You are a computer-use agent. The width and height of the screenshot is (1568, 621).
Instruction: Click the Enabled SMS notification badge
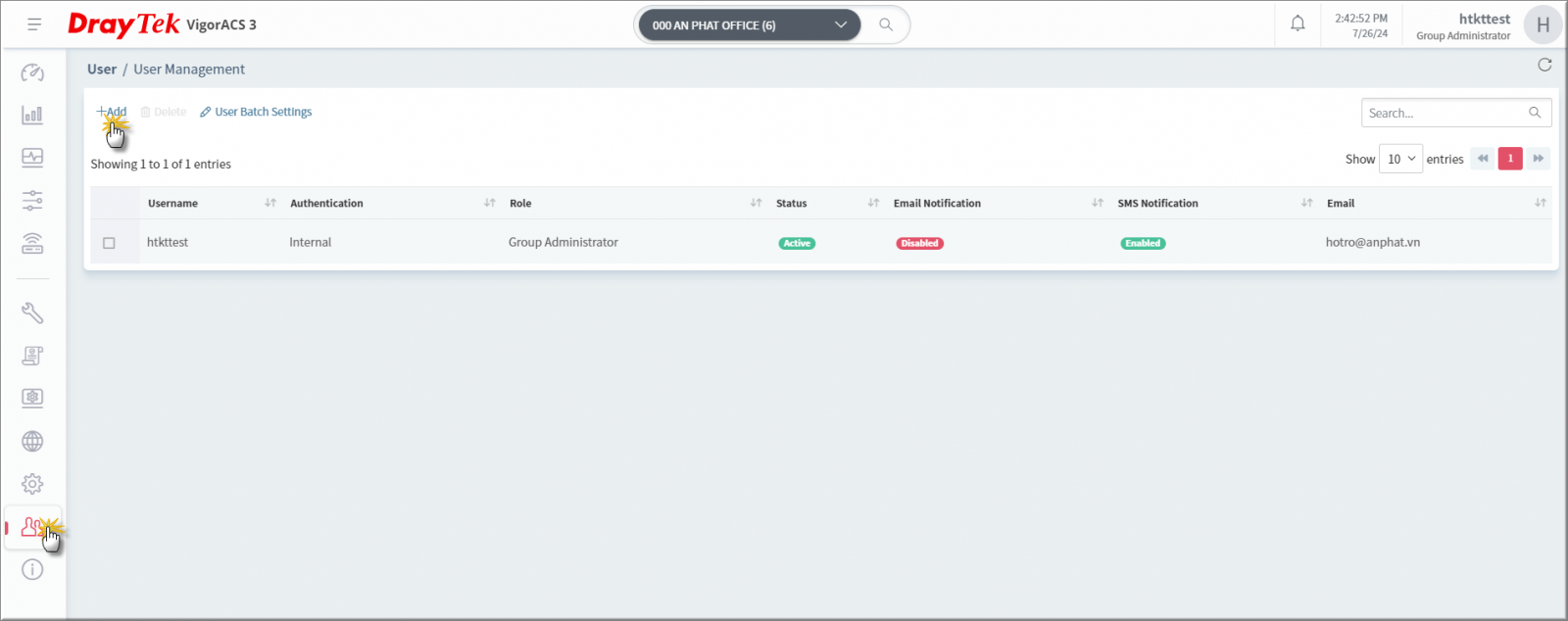pos(1143,243)
